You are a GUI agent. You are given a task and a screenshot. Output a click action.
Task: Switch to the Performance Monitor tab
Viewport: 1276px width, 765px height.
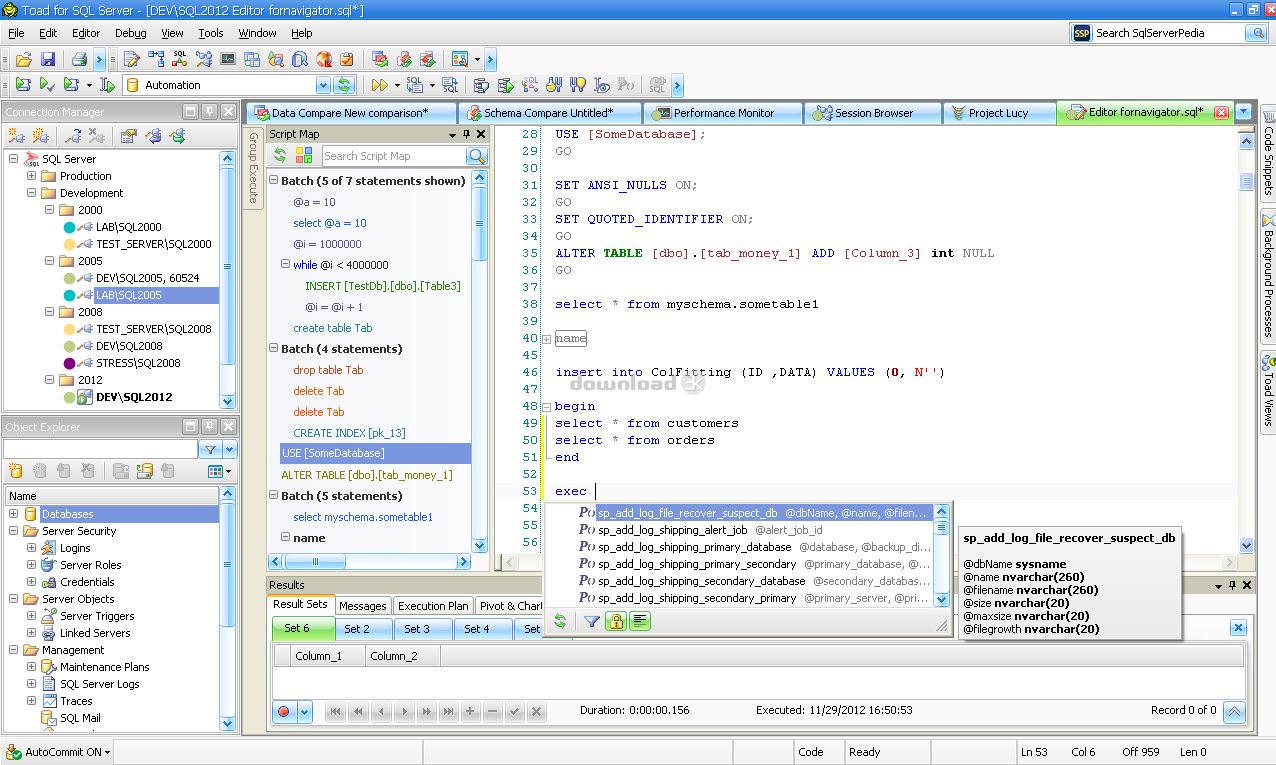click(x=723, y=113)
